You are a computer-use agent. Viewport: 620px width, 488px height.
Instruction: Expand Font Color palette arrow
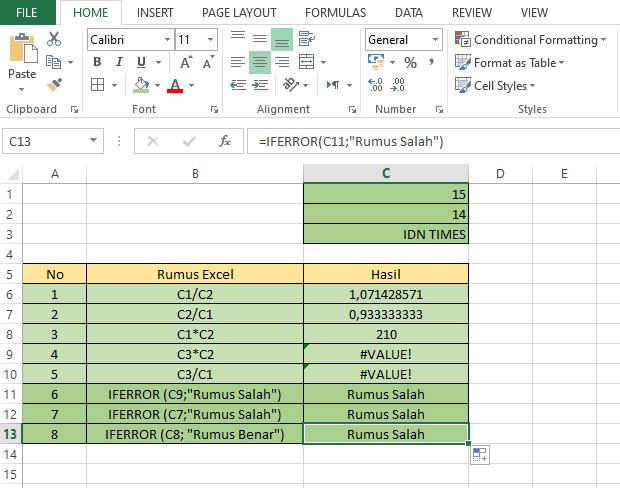pos(191,85)
